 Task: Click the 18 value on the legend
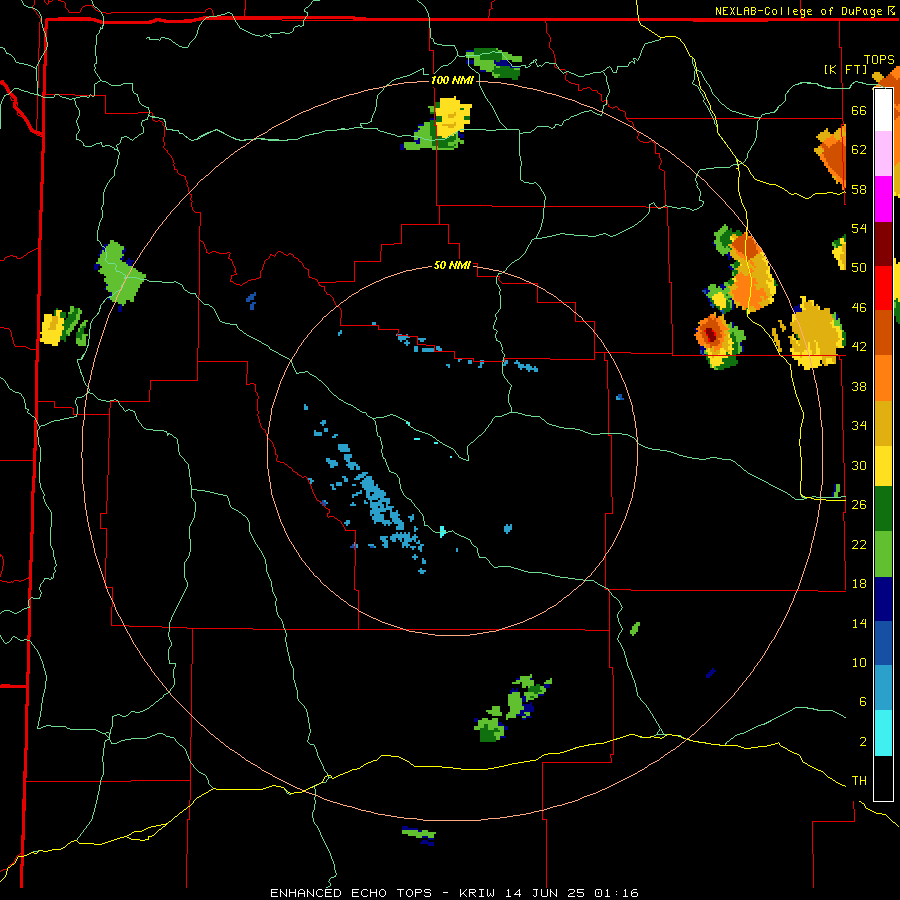[x=859, y=584]
